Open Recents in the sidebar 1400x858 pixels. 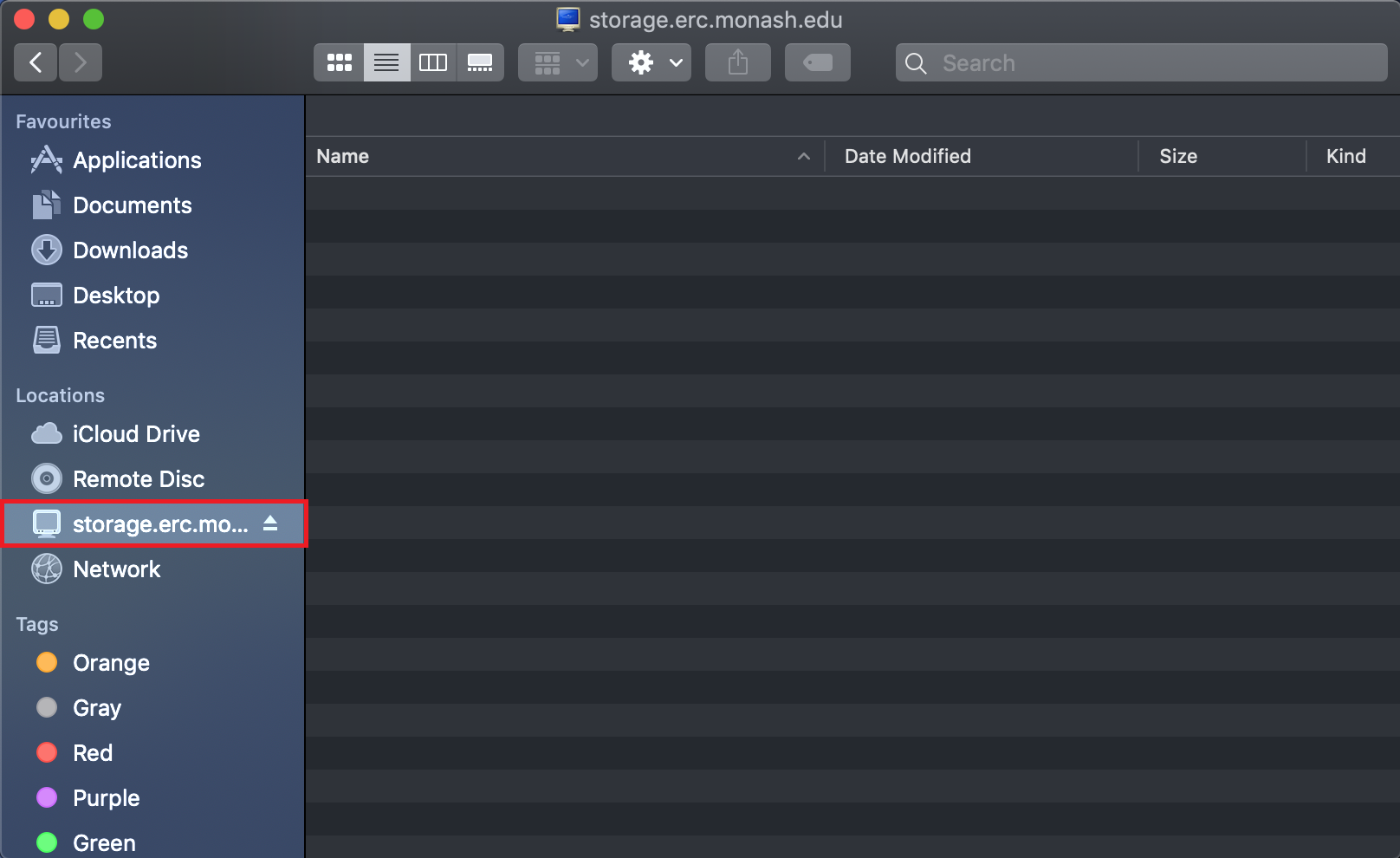pyautogui.click(x=114, y=341)
